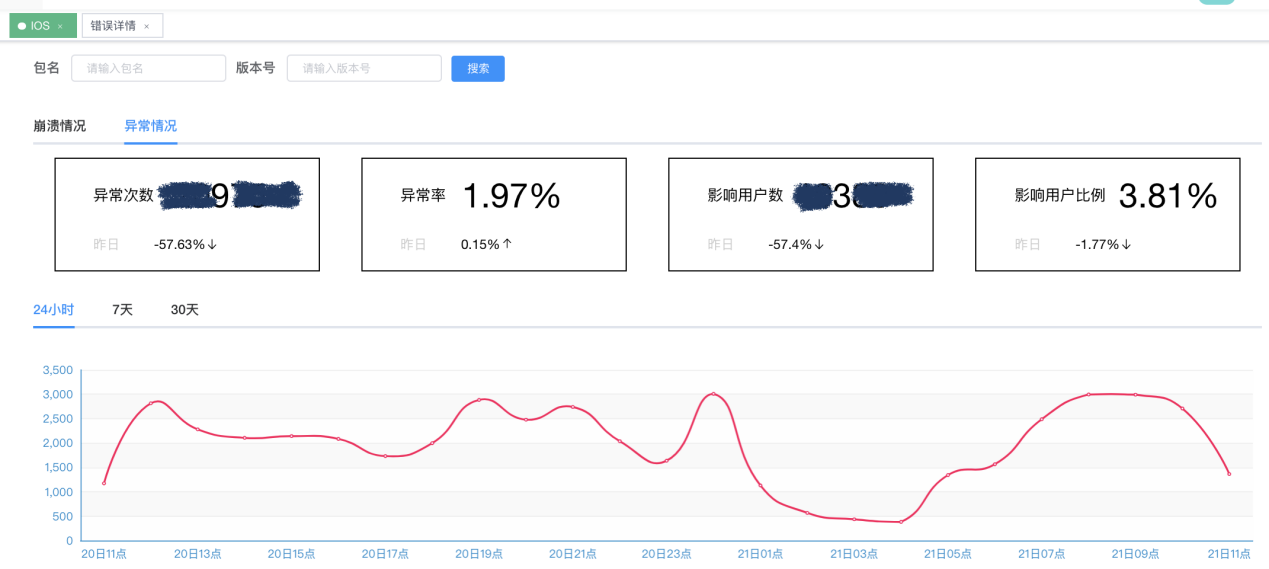The height and width of the screenshot is (569, 1269).
Task: Click the 2,500 y-axis label
Action: point(57,419)
